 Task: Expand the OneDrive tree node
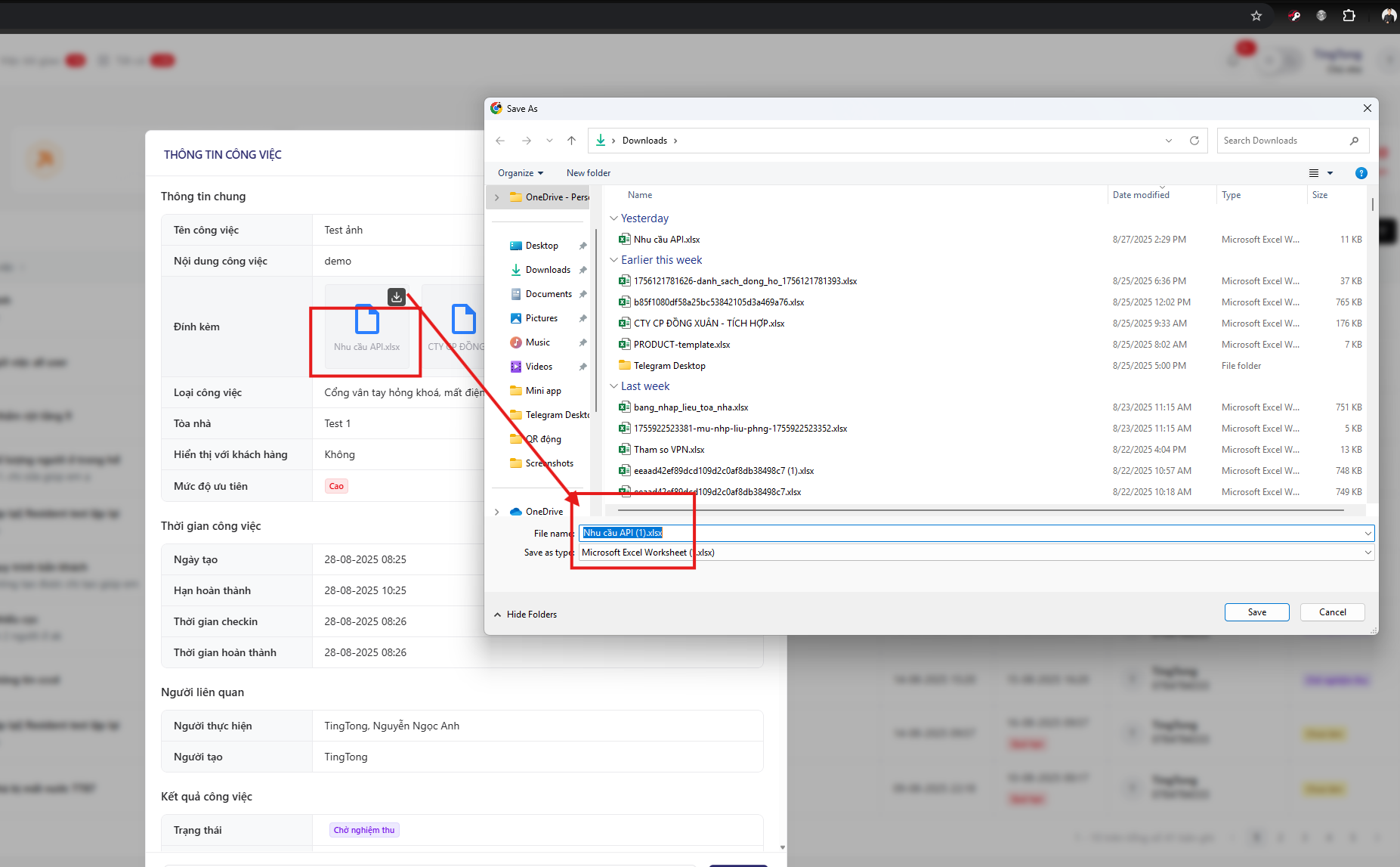(x=496, y=512)
